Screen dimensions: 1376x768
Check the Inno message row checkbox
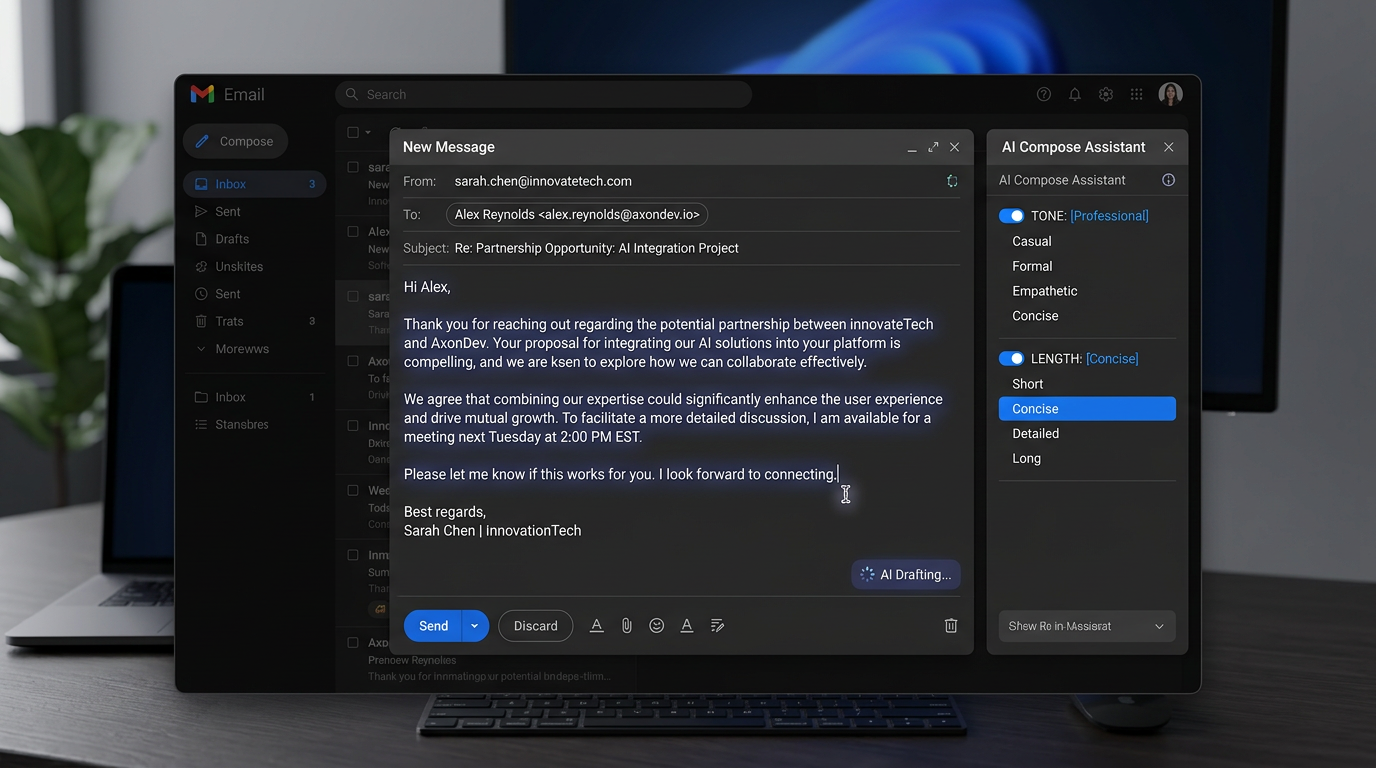353,426
